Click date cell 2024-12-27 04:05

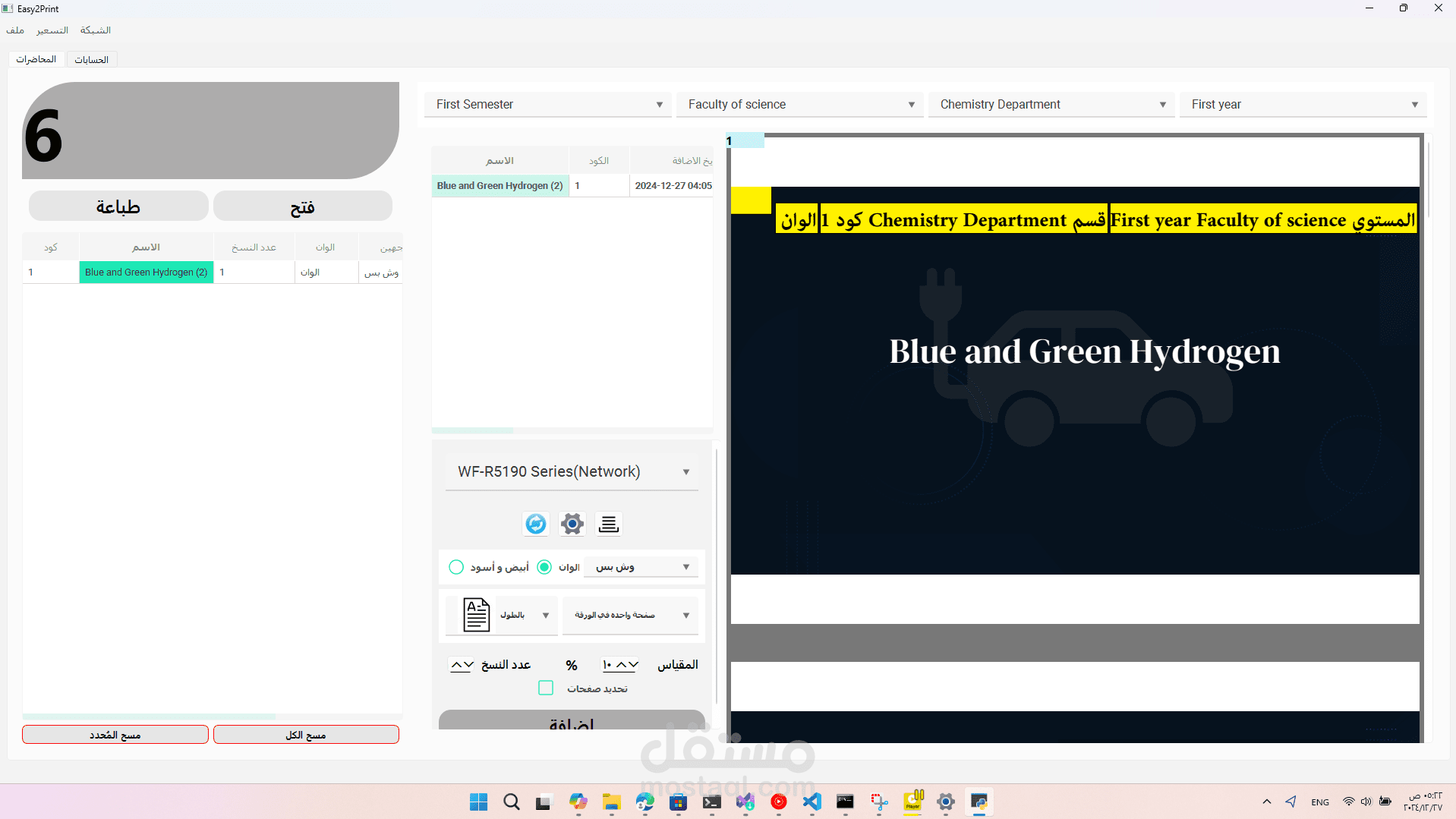point(673,186)
